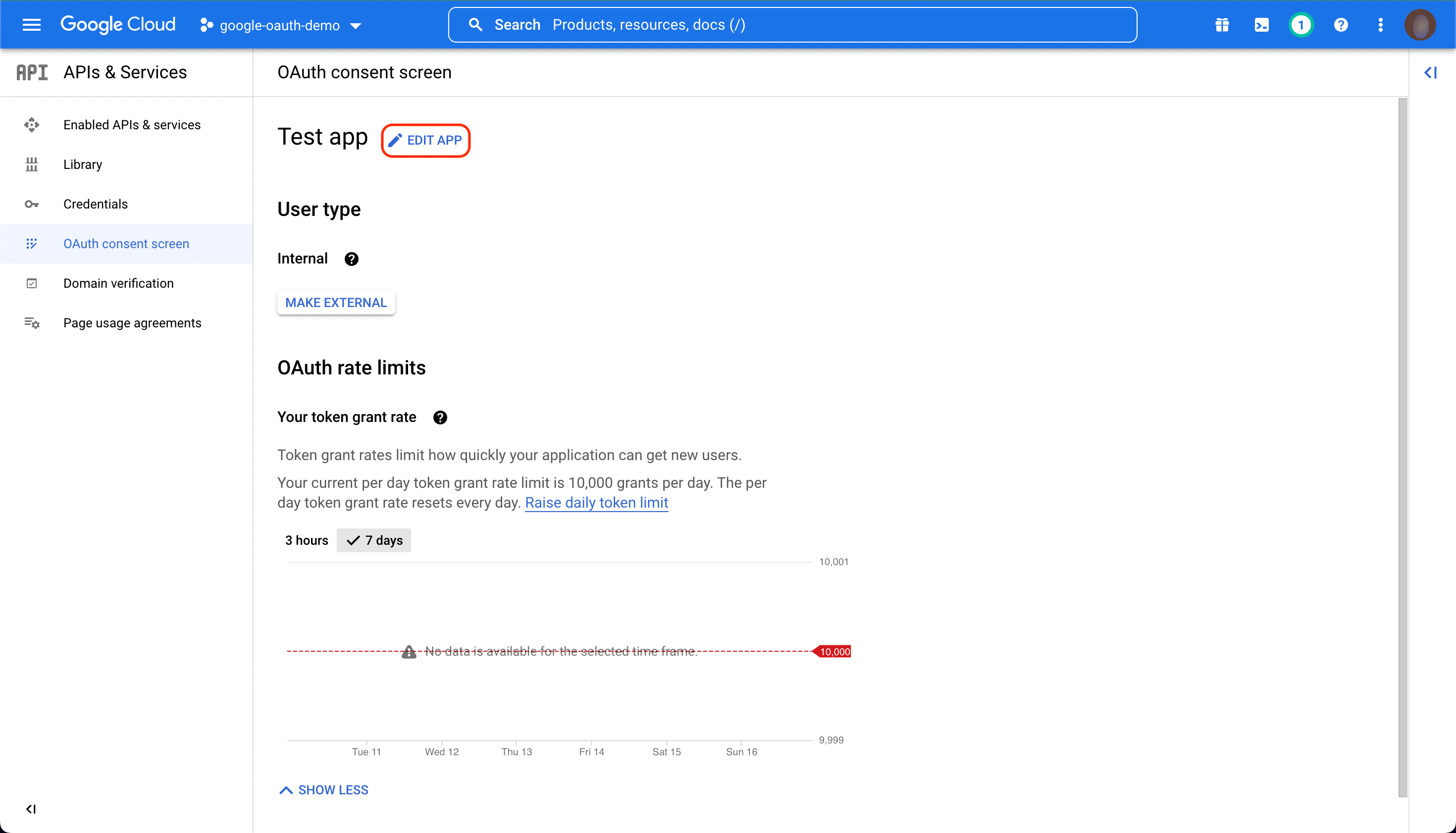This screenshot has width=1456, height=833.
Task: Click the help icon next to token grant rate
Action: [439, 417]
